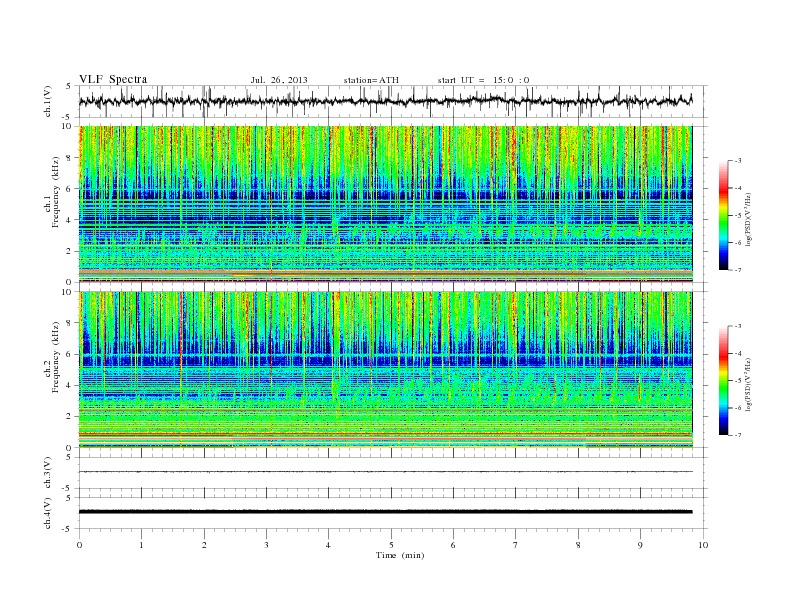The height and width of the screenshot is (612, 792).
Task: Click the '-3' value on ch.1 colorbar
Action: pyautogui.click(x=738, y=161)
